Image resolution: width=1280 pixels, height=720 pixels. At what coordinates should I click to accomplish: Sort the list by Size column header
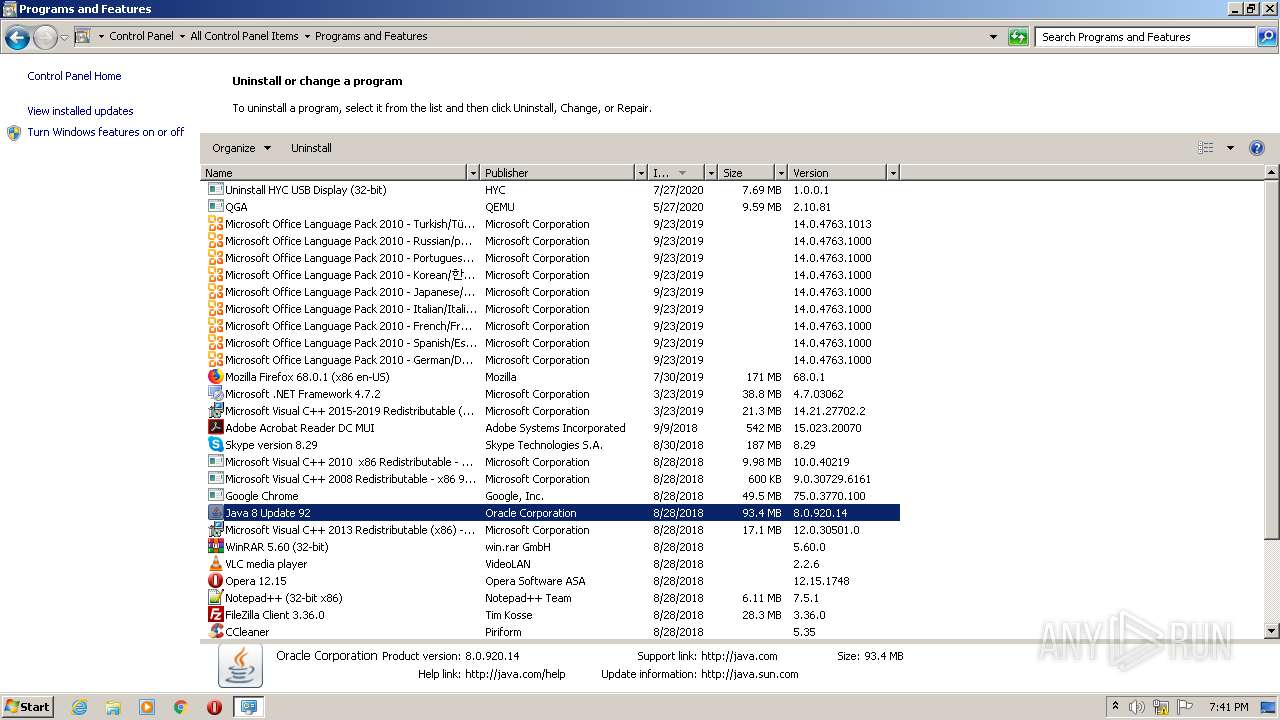coord(747,173)
